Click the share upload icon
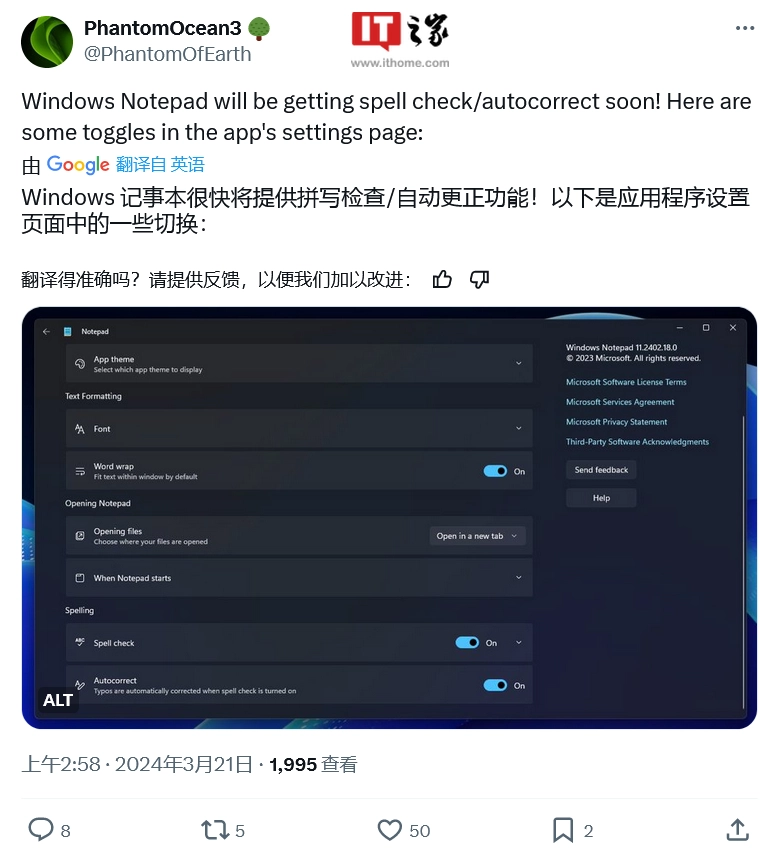The image size is (780, 864). coord(738,829)
